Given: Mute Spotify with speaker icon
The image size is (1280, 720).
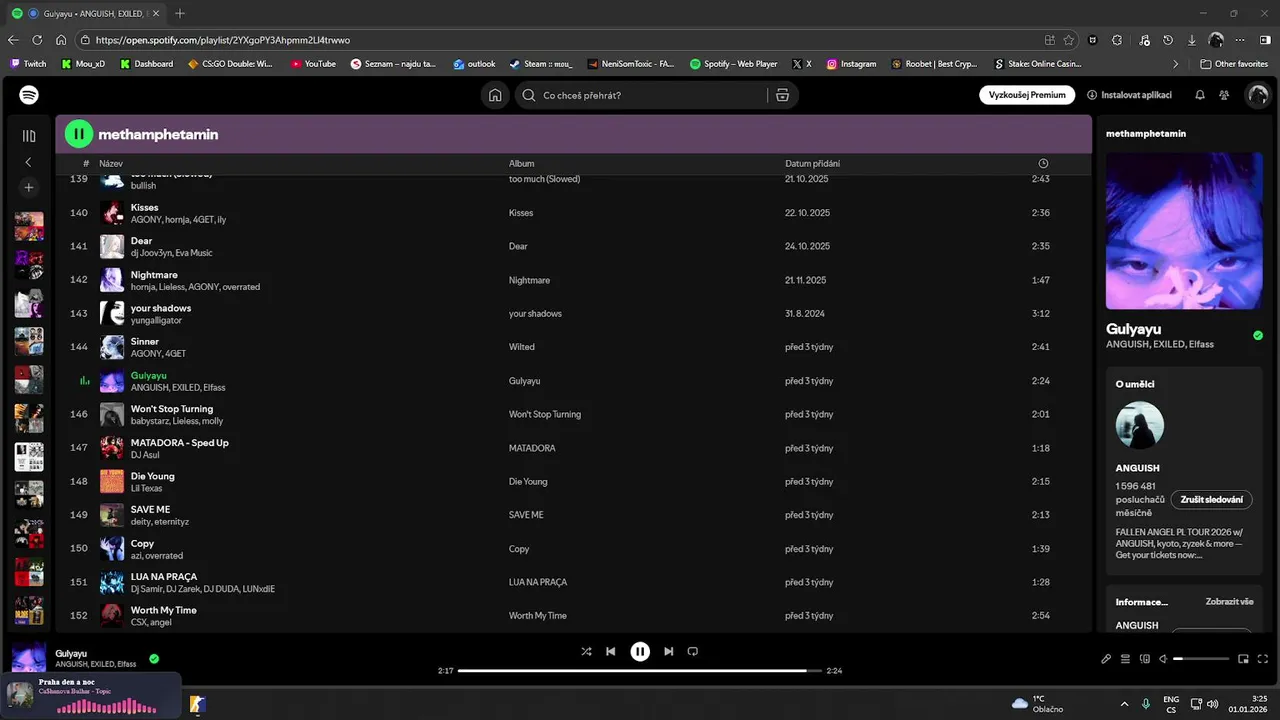Looking at the screenshot, I should 1163,659.
